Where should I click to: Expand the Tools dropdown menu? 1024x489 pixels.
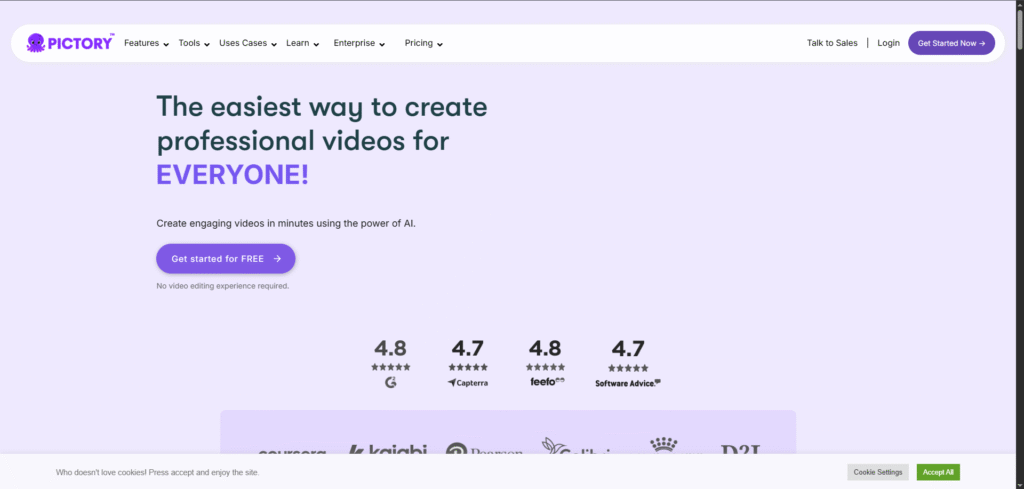[194, 43]
